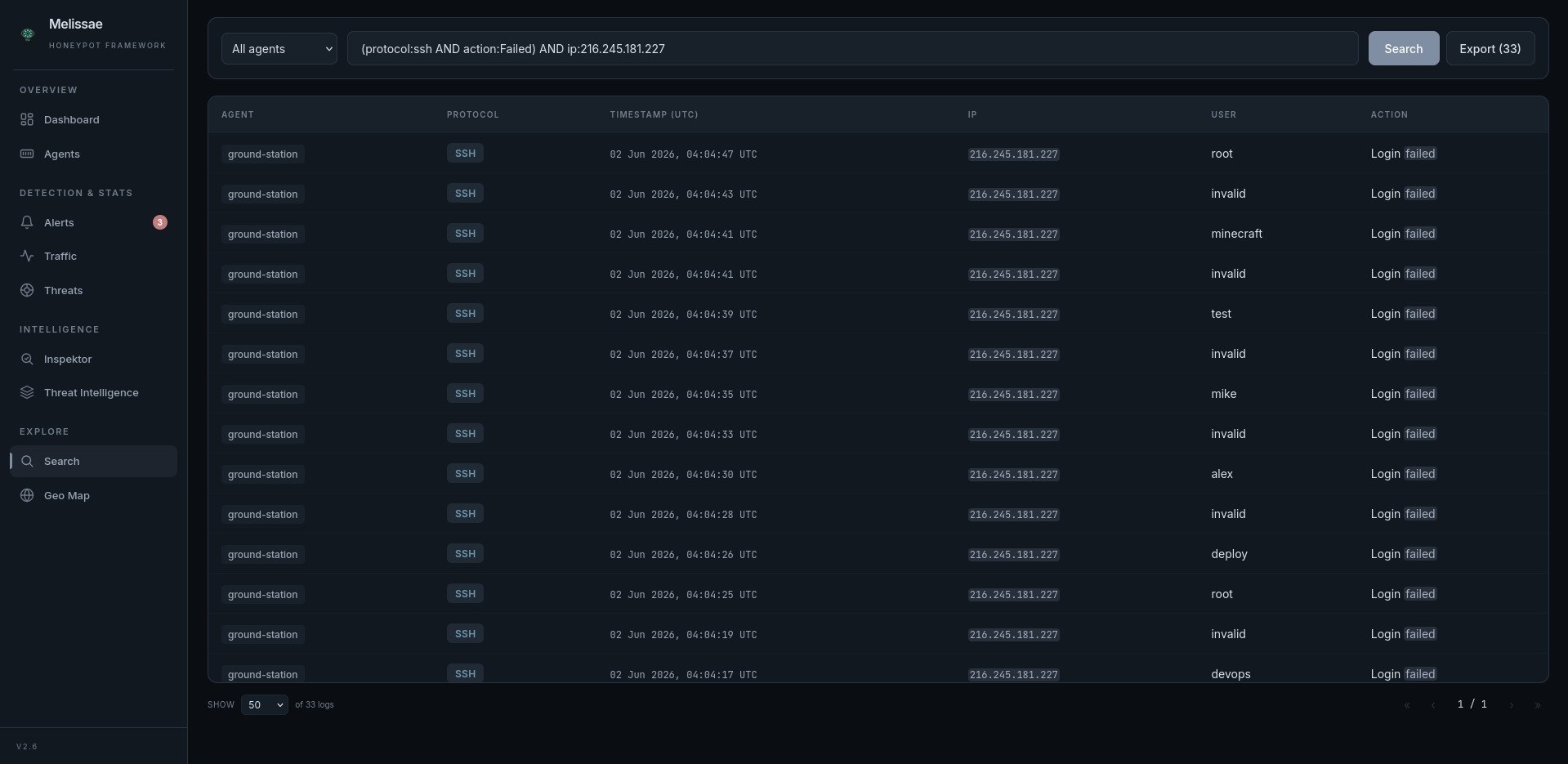The image size is (1568, 764).
Task: Open the Inspektor menu item
Action: 93,359
